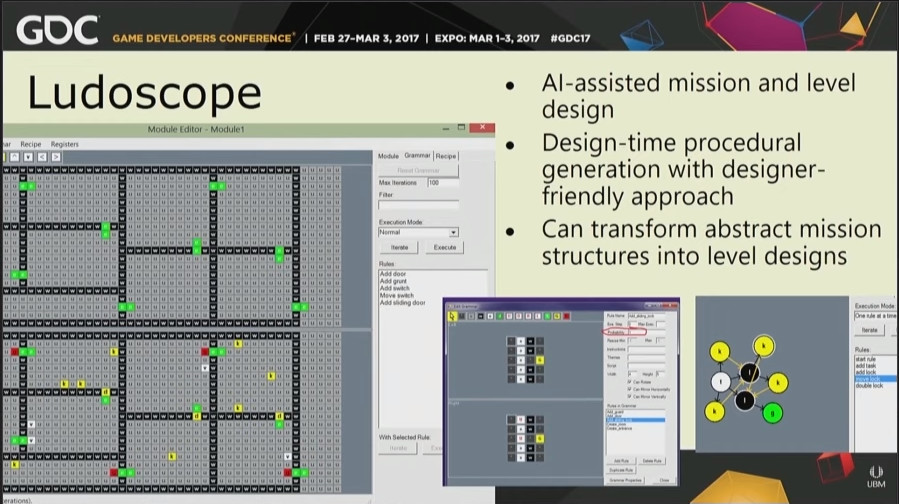Switch to the Grammar tab
Image resolution: width=899 pixels, height=504 pixels.
tap(417, 155)
